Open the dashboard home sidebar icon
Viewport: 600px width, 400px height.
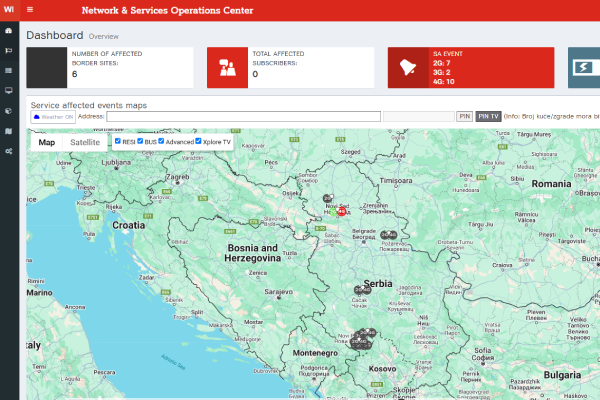(9, 31)
